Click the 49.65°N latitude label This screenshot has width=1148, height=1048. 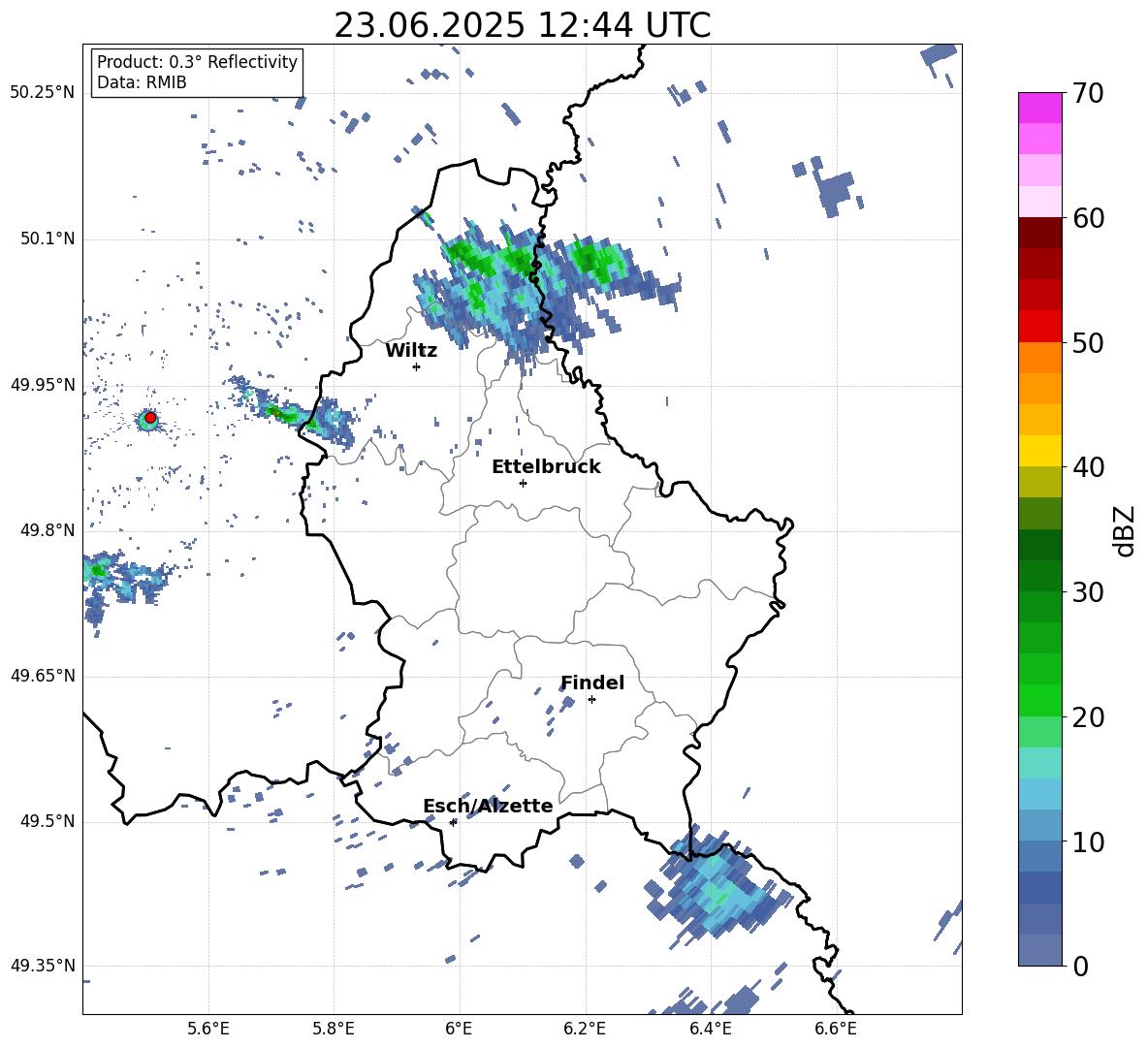(x=43, y=676)
